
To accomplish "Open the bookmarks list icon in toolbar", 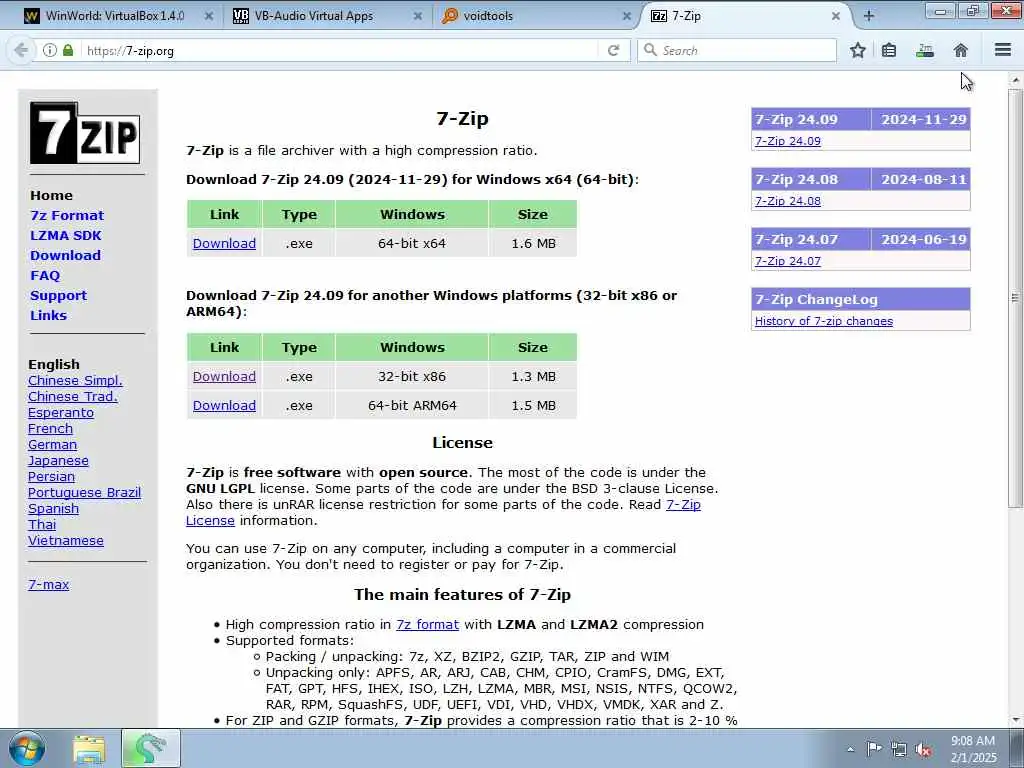I will click(x=889, y=50).
